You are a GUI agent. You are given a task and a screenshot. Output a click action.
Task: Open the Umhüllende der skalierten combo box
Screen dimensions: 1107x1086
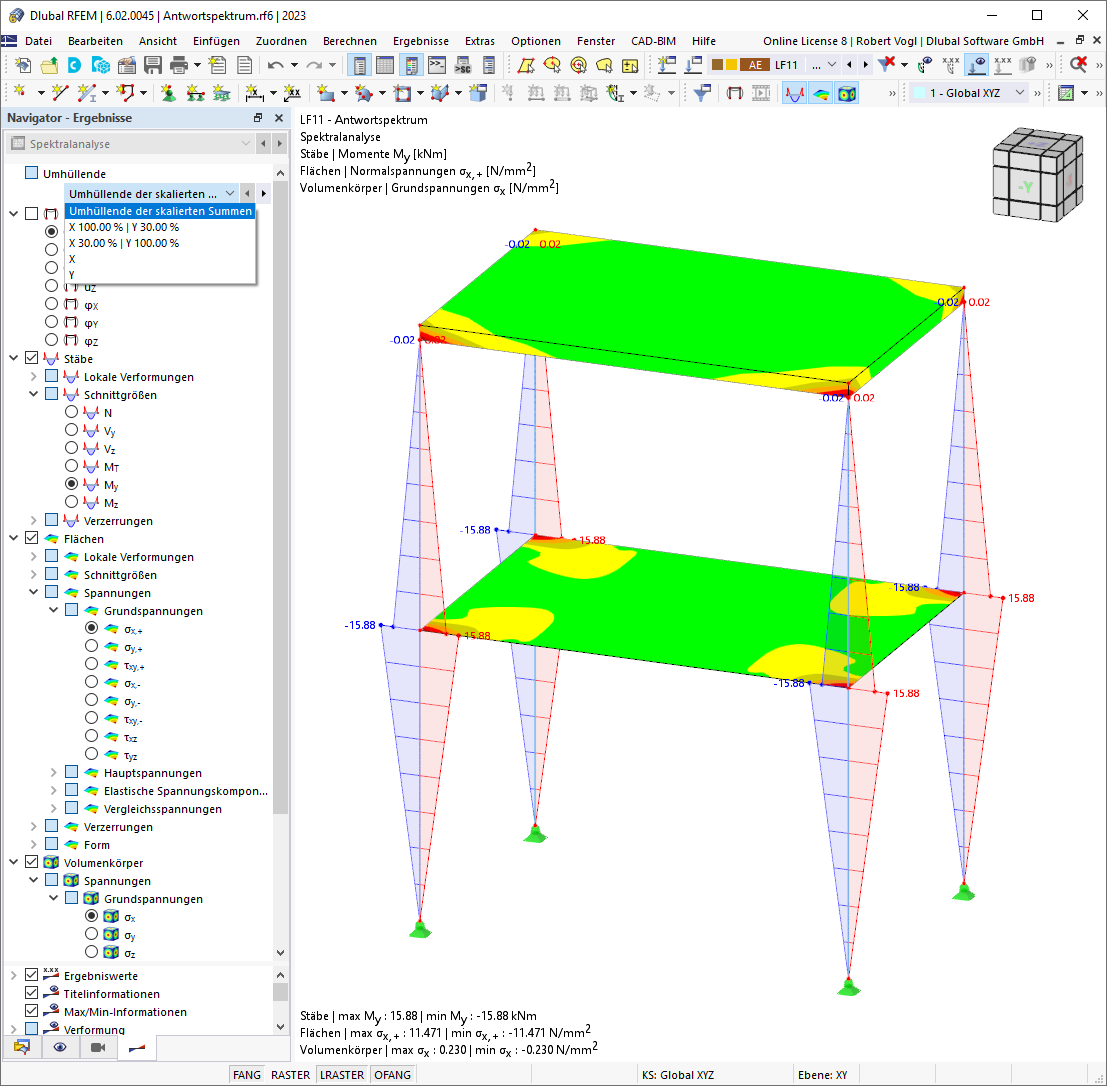click(152, 193)
